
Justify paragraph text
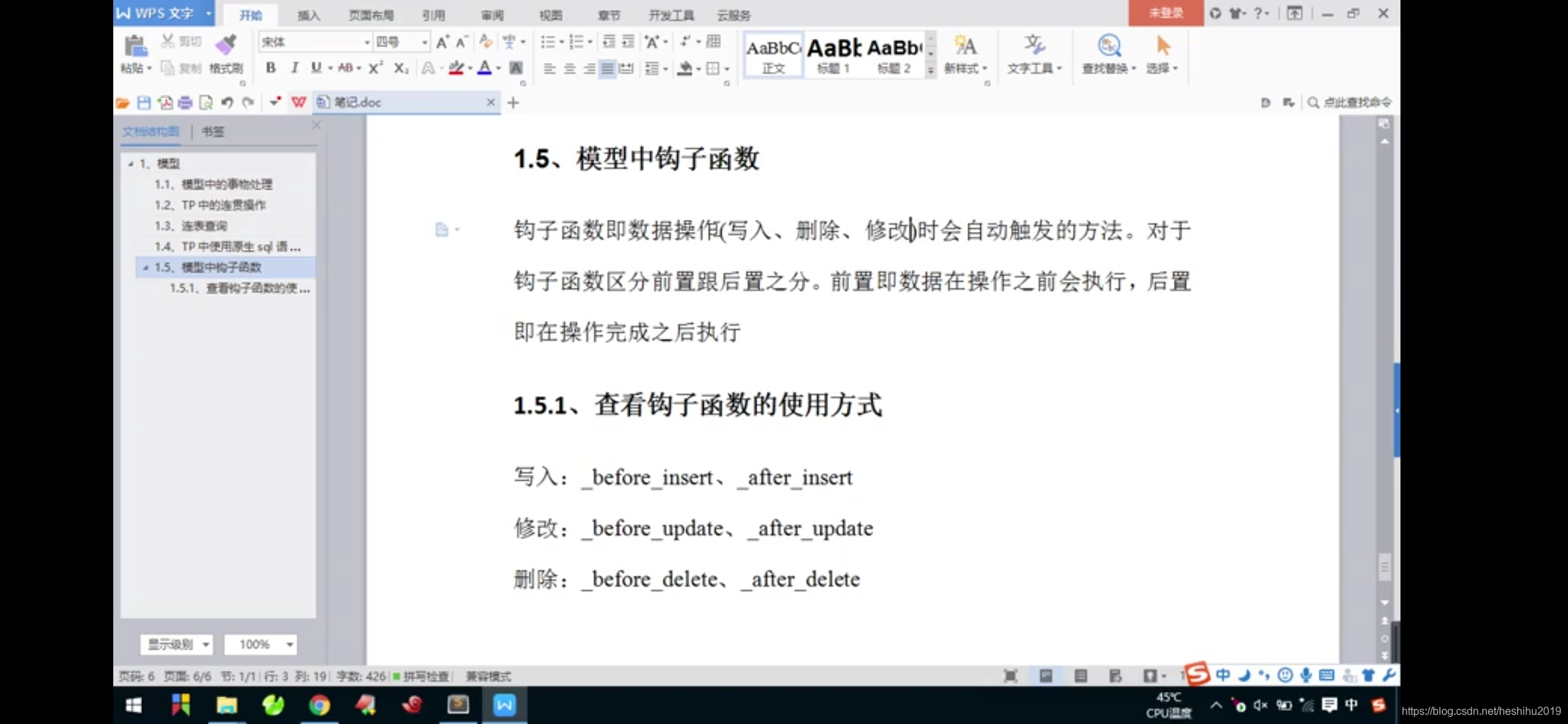(607, 68)
